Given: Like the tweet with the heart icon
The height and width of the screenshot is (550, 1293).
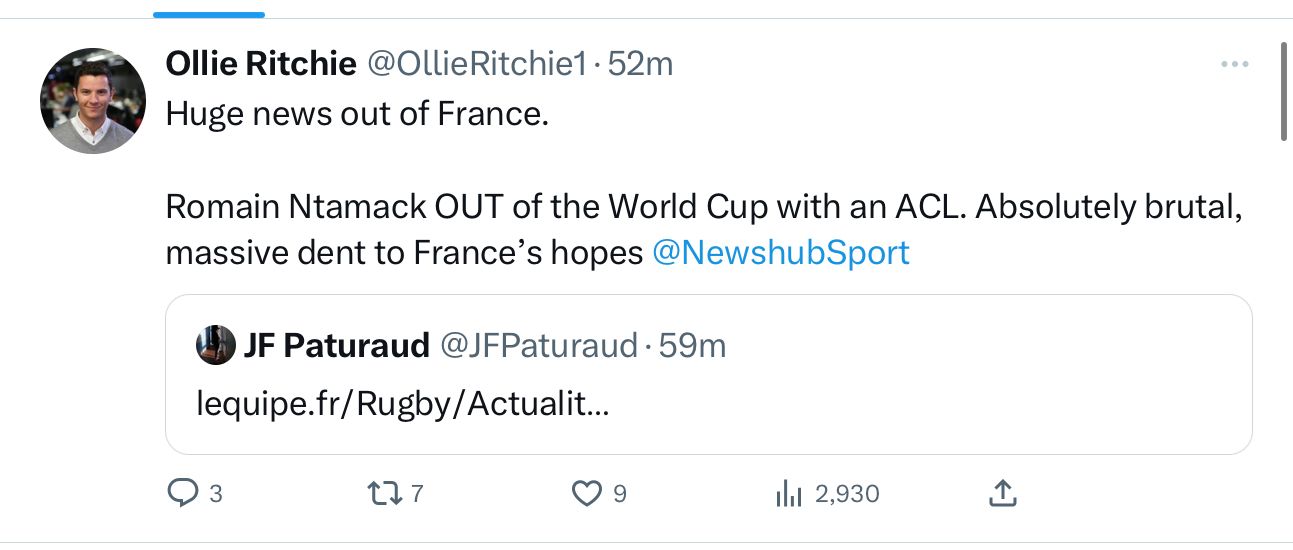Looking at the screenshot, I should click(x=585, y=493).
